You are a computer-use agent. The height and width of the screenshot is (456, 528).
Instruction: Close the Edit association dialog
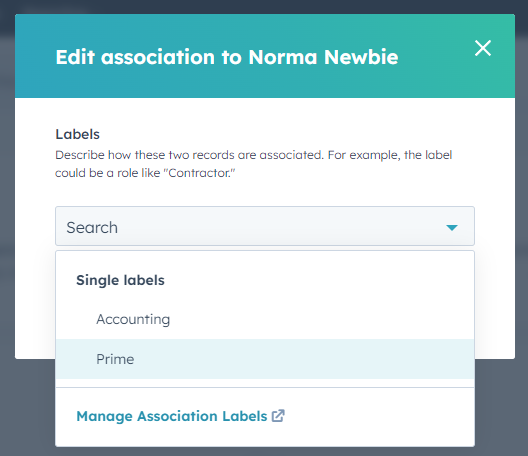pyautogui.click(x=483, y=48)
